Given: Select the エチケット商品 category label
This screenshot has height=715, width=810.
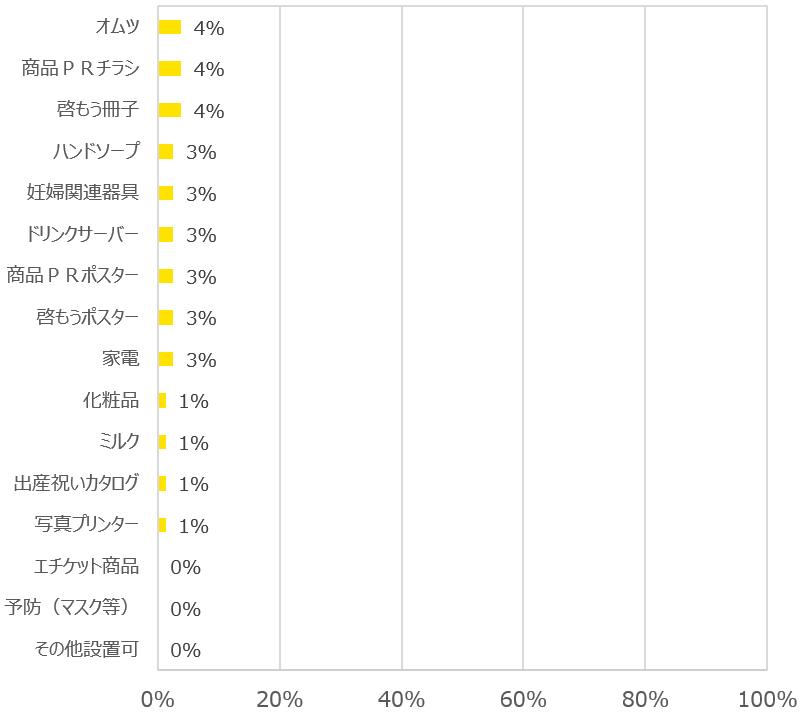Looking at the screenshot, I should [86, 567].
